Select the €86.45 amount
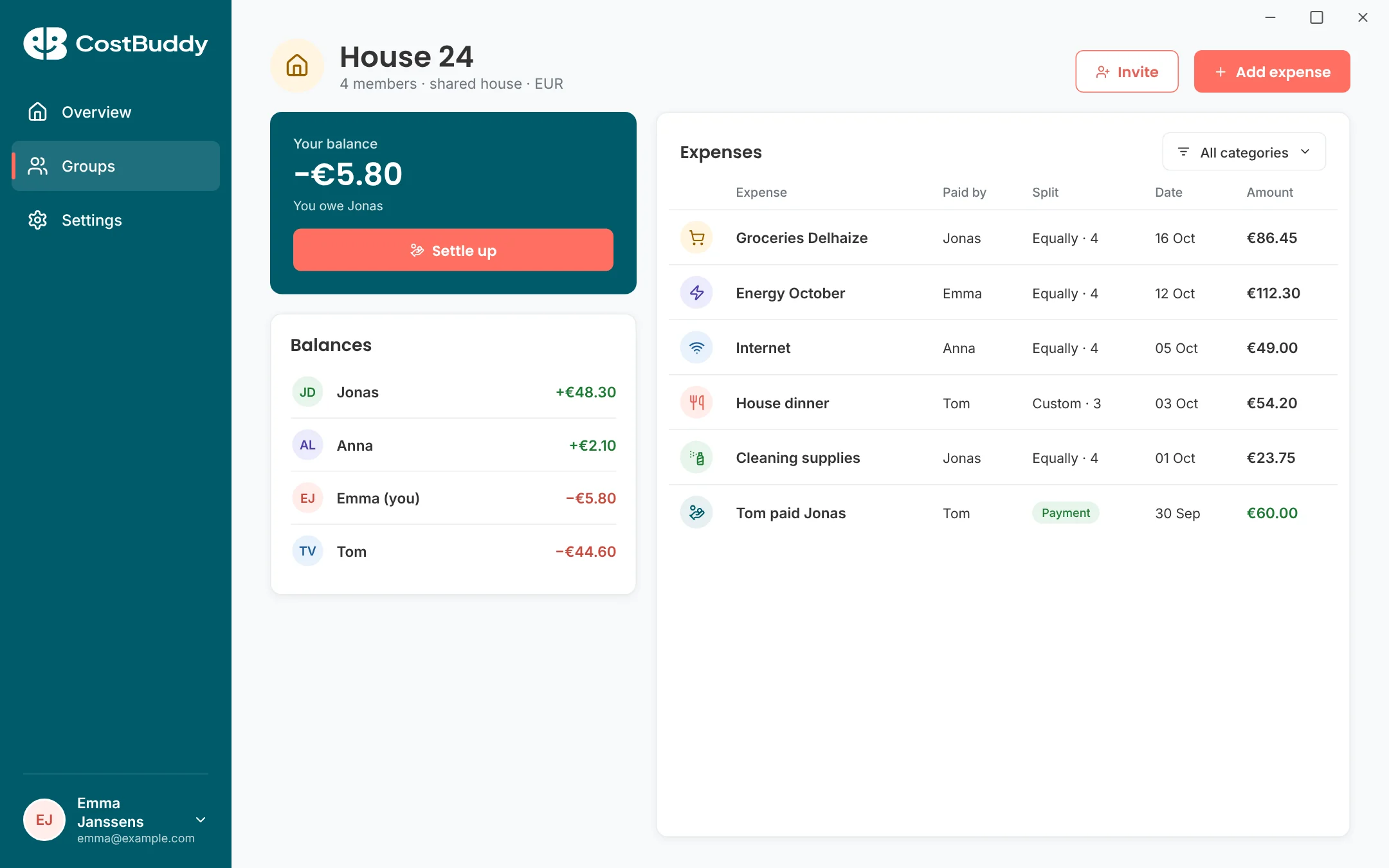1389x868 pixels. click(x=1271, y=238)
